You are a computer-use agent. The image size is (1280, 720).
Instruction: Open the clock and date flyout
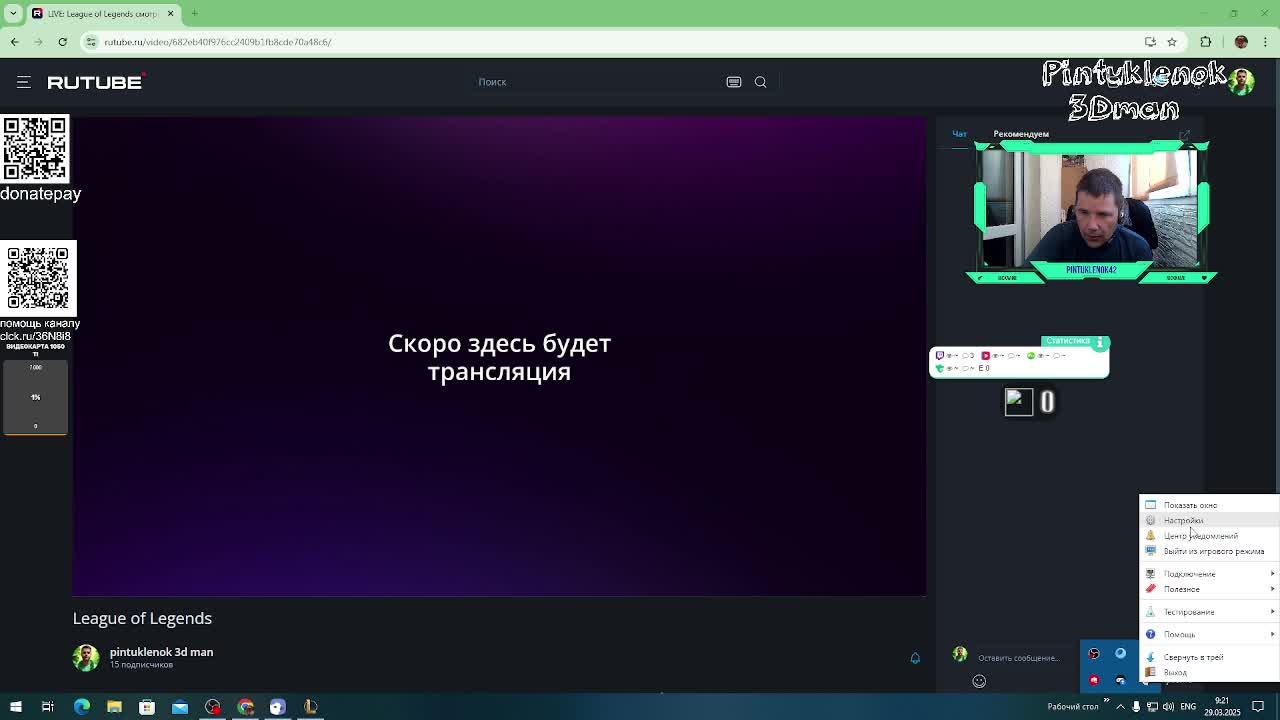pyautogui.click(x=1222, y=707)
